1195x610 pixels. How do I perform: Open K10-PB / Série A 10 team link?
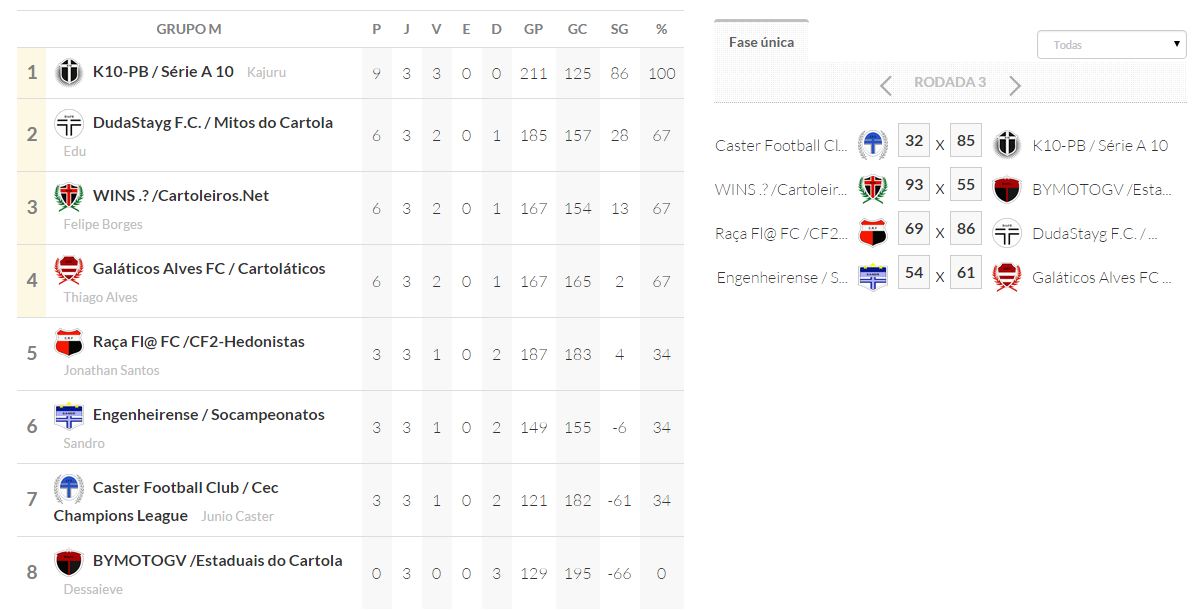[x=163, y=72]
